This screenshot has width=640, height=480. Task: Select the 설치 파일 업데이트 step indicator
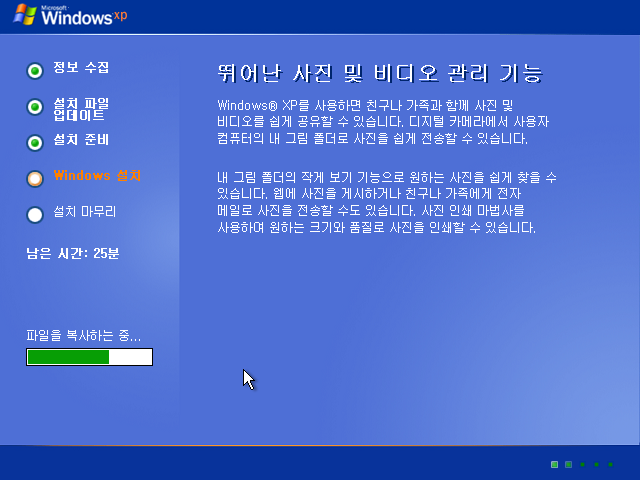35,107
